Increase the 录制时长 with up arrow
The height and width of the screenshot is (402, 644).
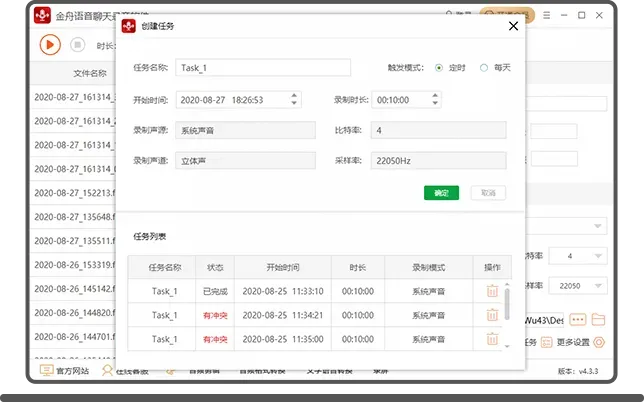(x=435, y=96)
